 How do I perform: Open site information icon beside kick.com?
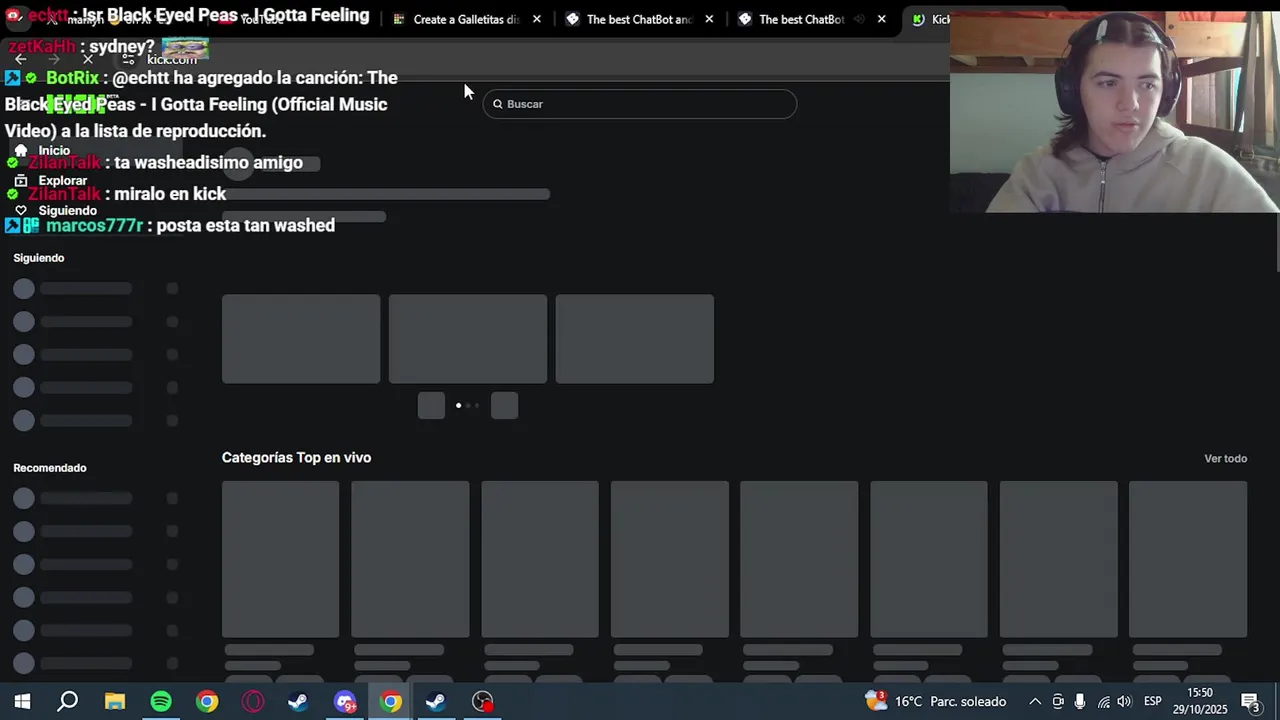click(128, 59)
